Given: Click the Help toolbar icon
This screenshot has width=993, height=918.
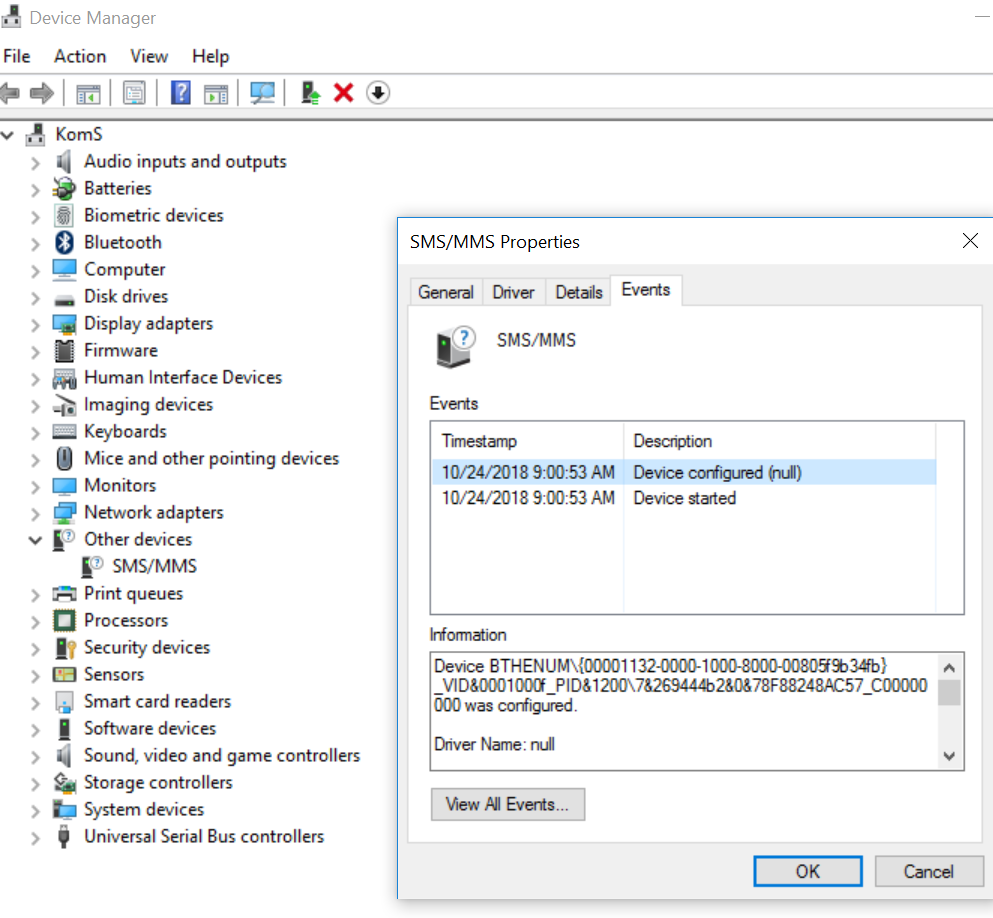Looking at the screenshot, I should coord(181,93).
